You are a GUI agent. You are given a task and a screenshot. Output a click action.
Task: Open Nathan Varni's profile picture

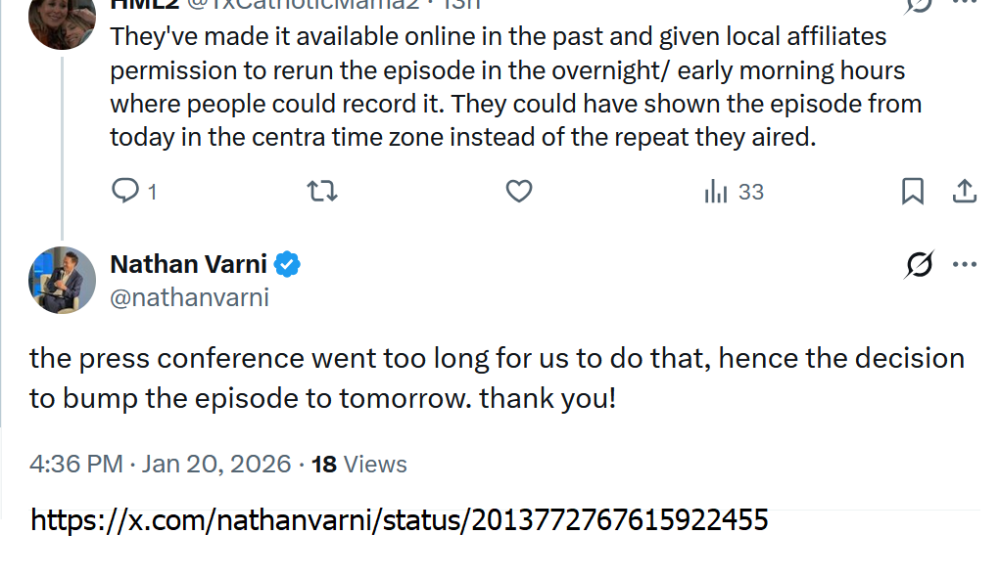coord(62,279)
